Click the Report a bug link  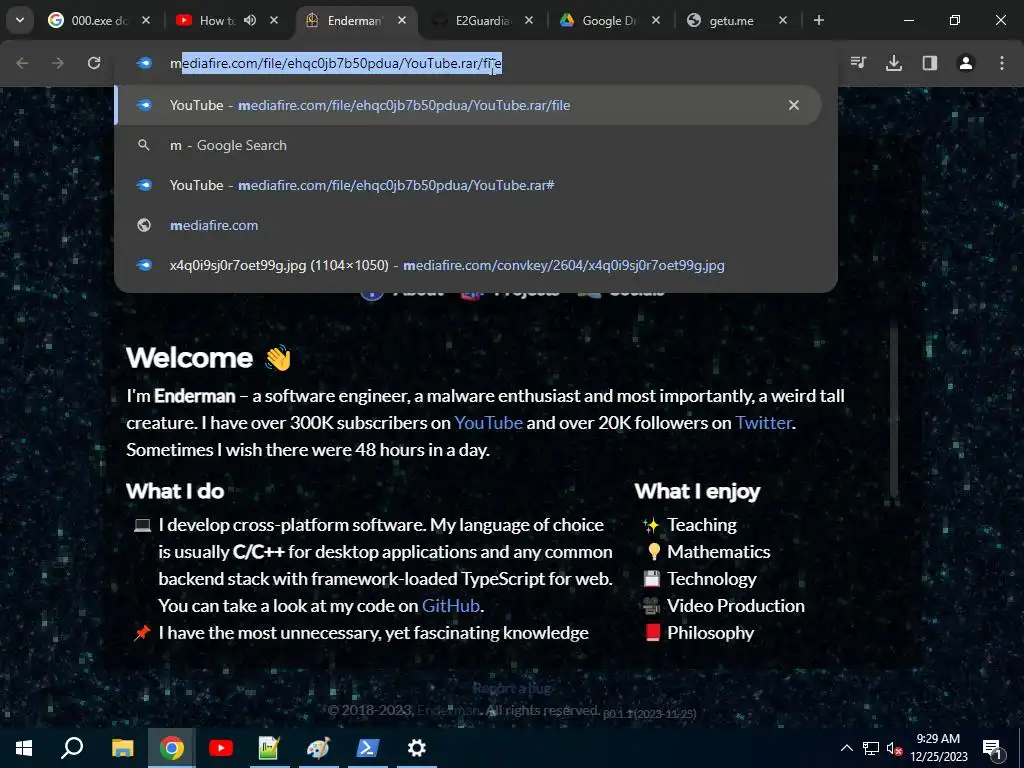tap(512, 688)
